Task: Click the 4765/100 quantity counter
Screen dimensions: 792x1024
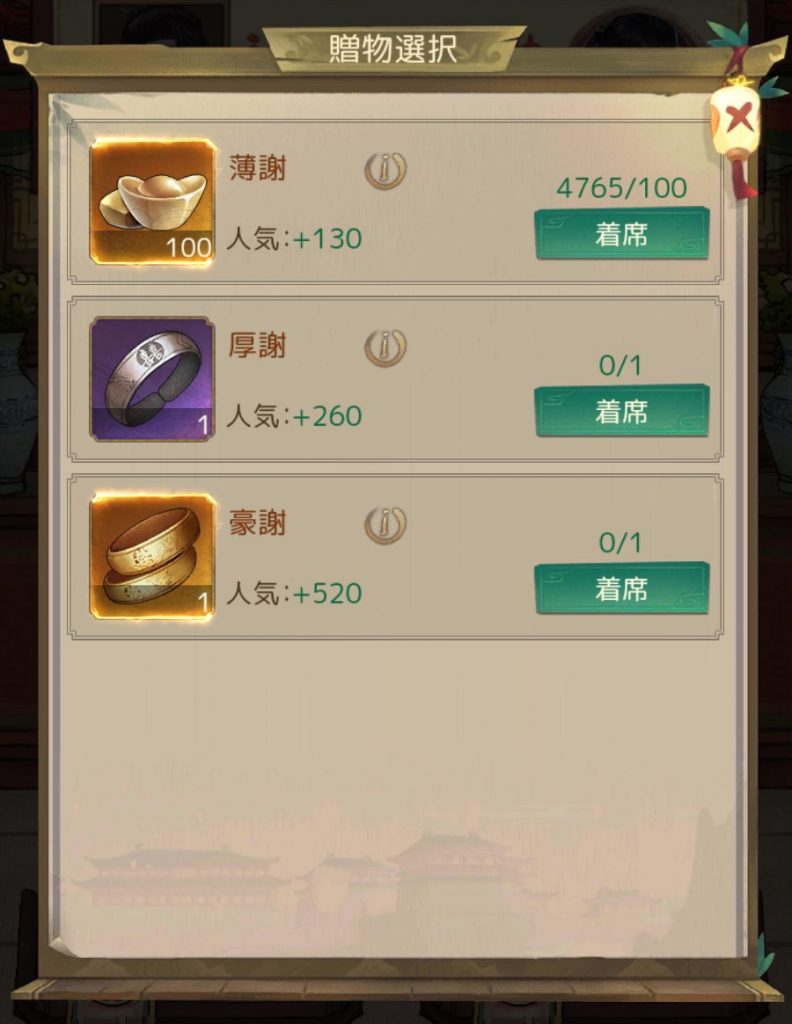Action: tap(622, 188)
